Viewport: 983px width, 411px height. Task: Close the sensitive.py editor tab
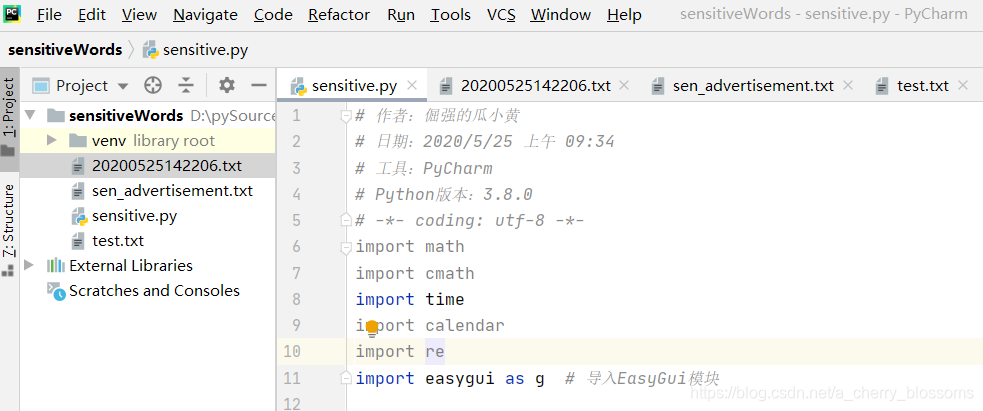tap(413, 86)
